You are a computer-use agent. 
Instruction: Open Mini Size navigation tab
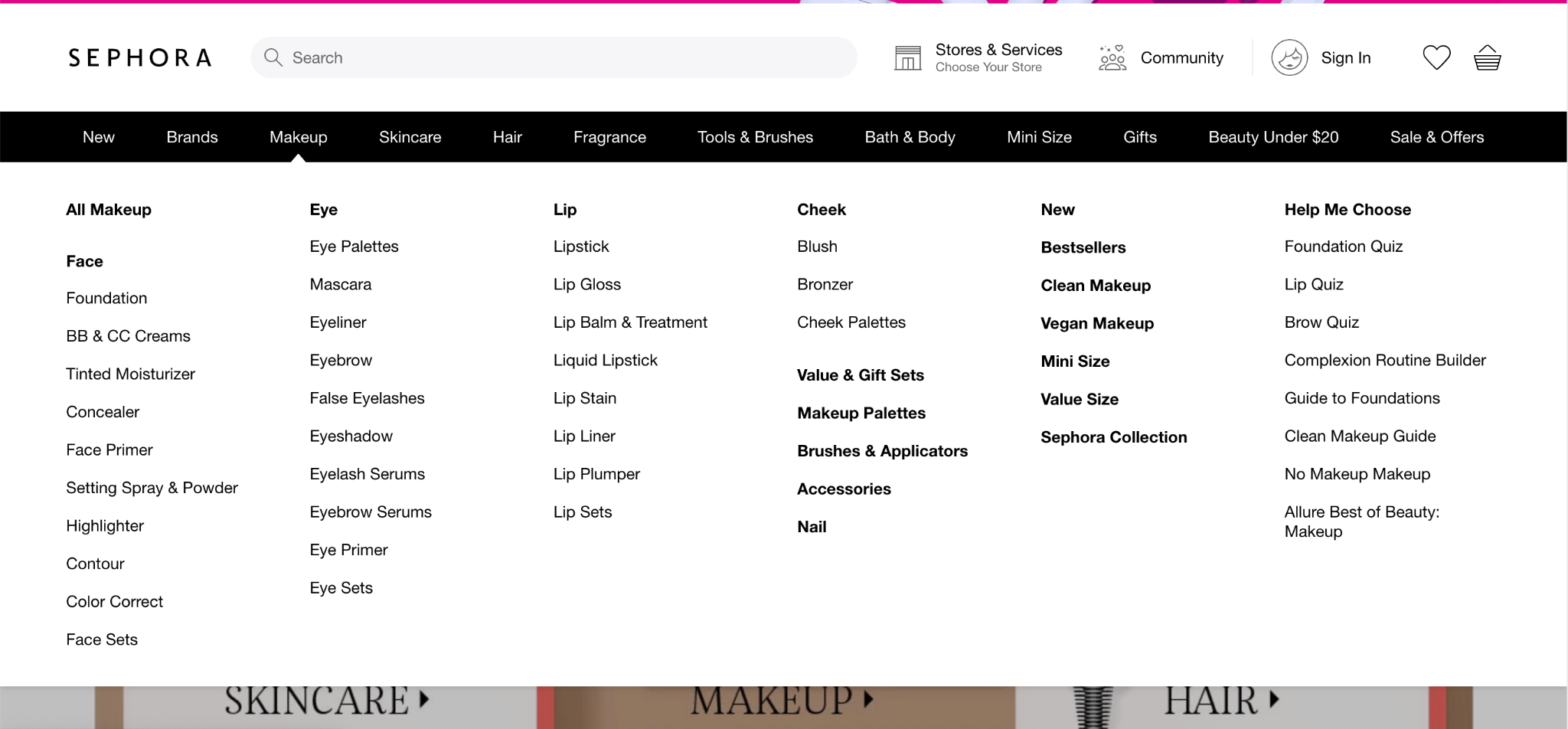pos(1039,137)
